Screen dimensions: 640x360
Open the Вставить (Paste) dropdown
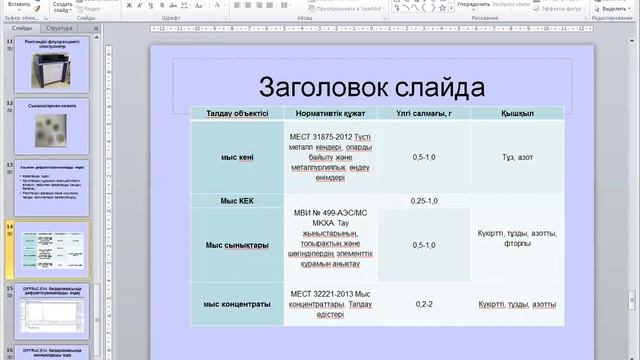[19, 6]
